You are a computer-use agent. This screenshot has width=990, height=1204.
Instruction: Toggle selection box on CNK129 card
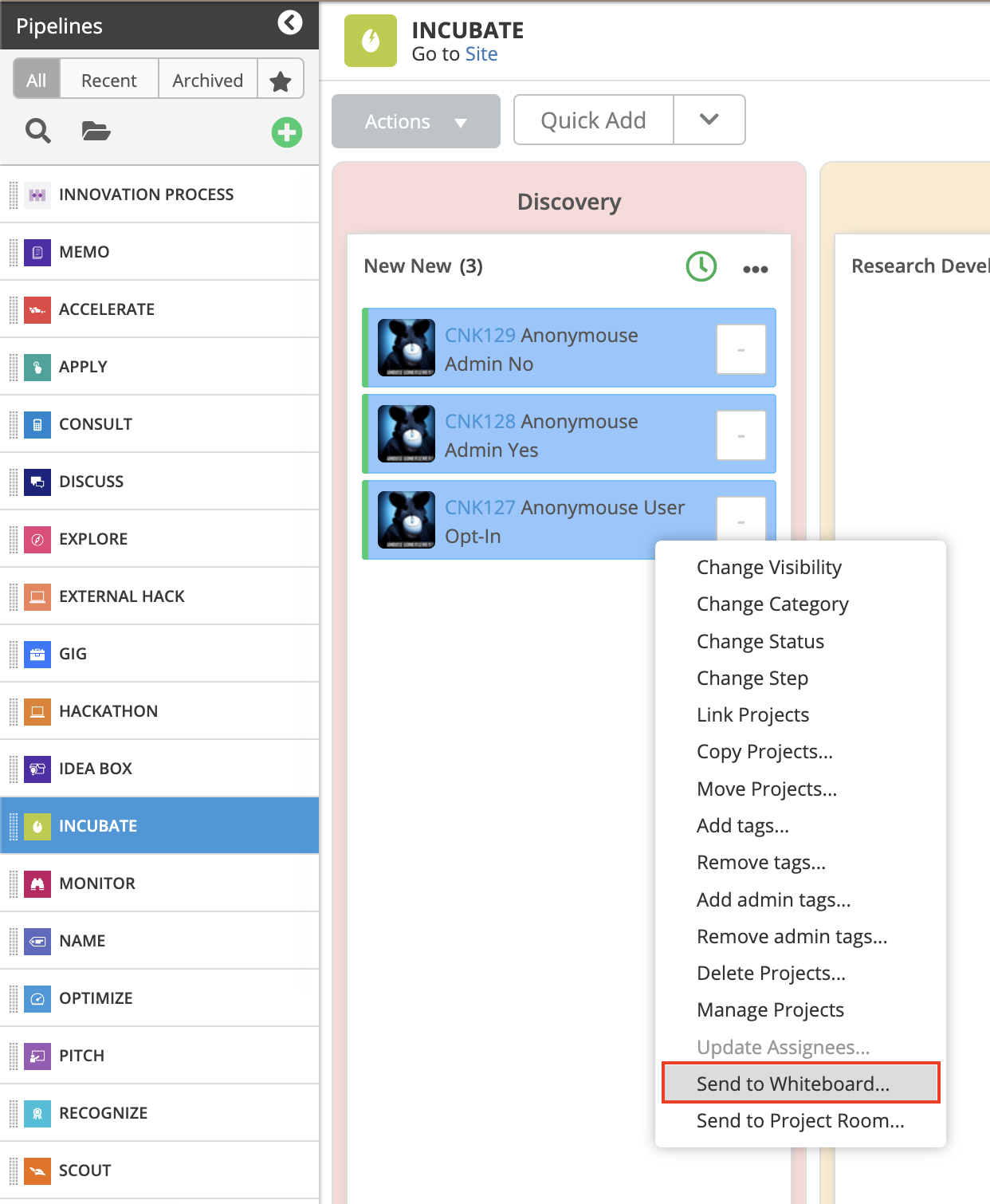pyautogui.click(x=741, y=349)
